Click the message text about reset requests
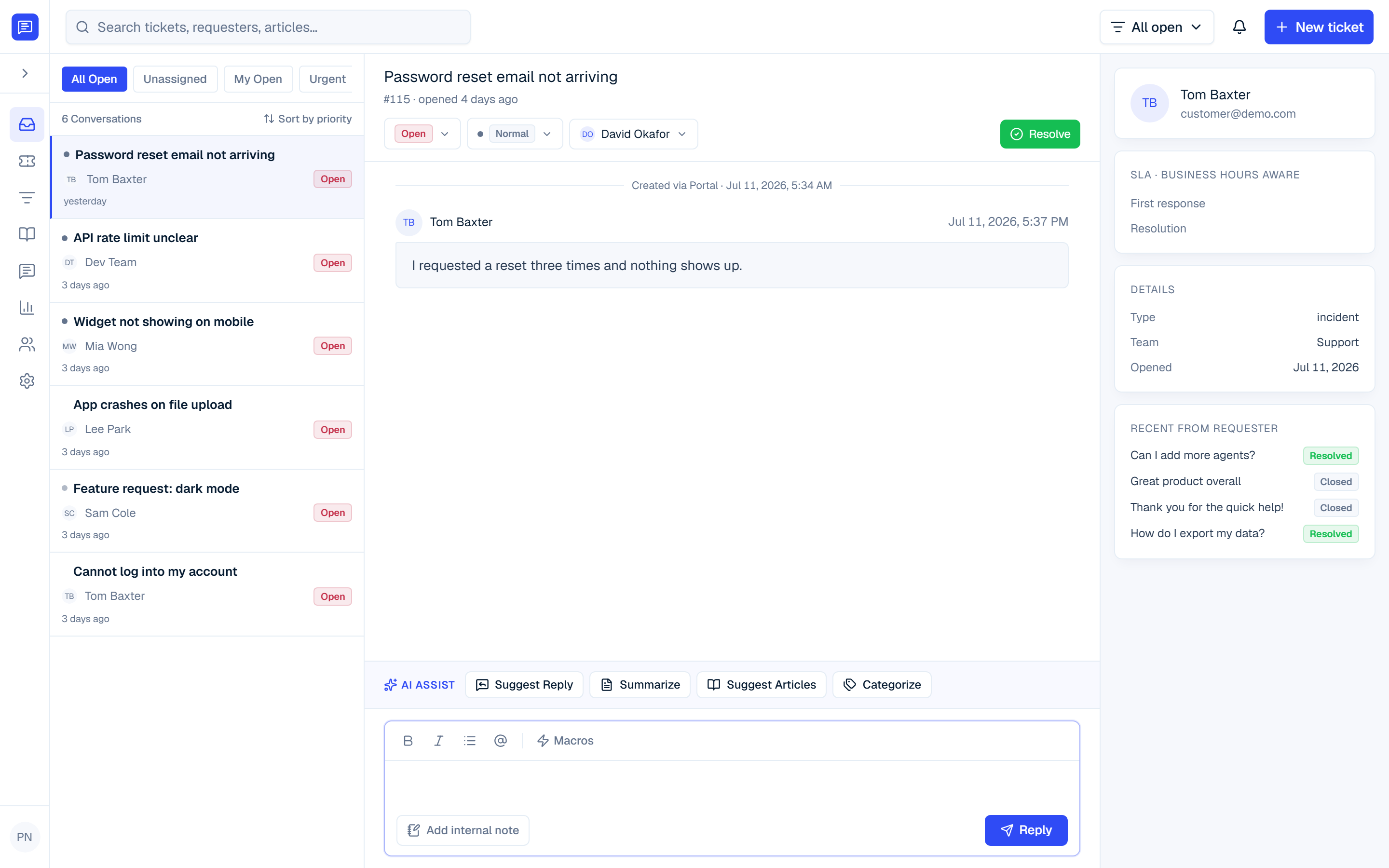1389x868 pixels. pos(577,265)
